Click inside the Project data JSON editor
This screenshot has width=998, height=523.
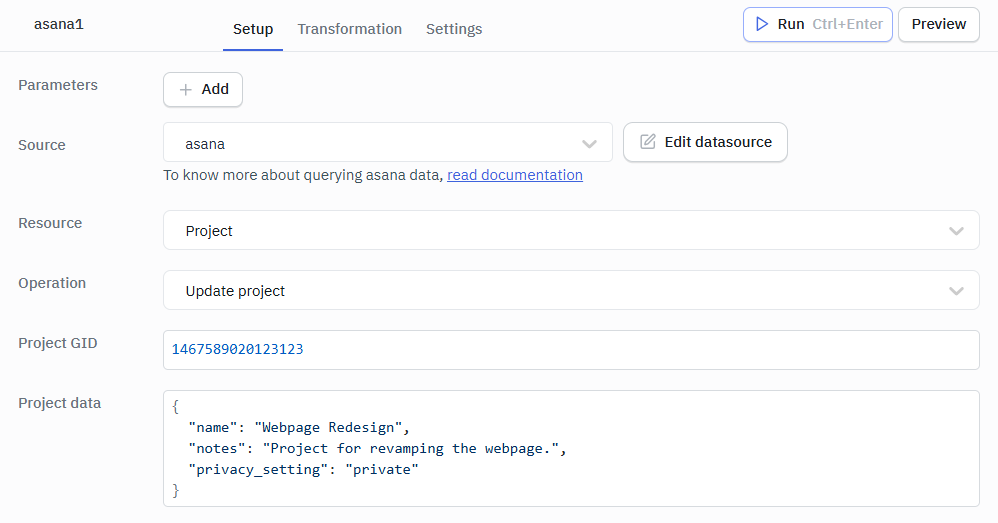coord(571,449)
